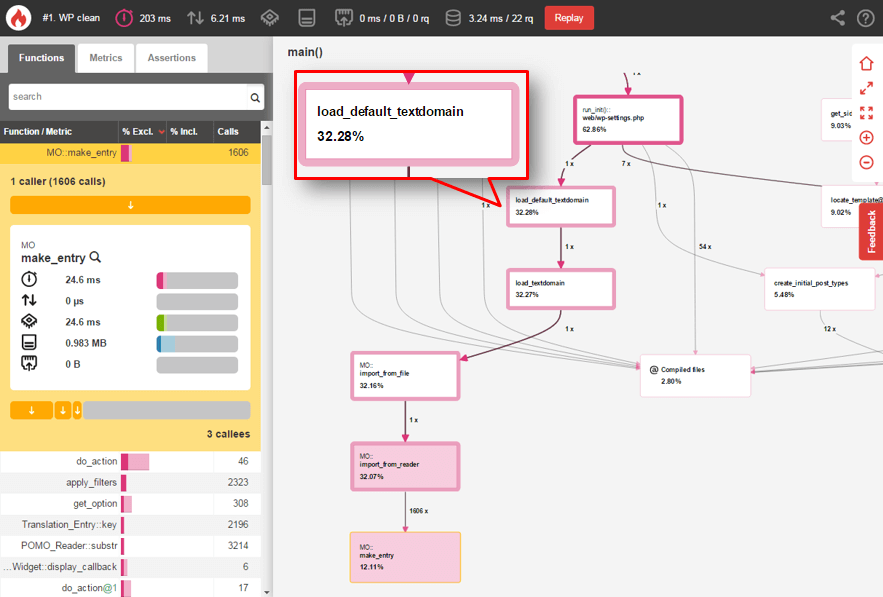883x597 pixels.
Task: Zoom out with the minus icon
Action: (866, 162)
